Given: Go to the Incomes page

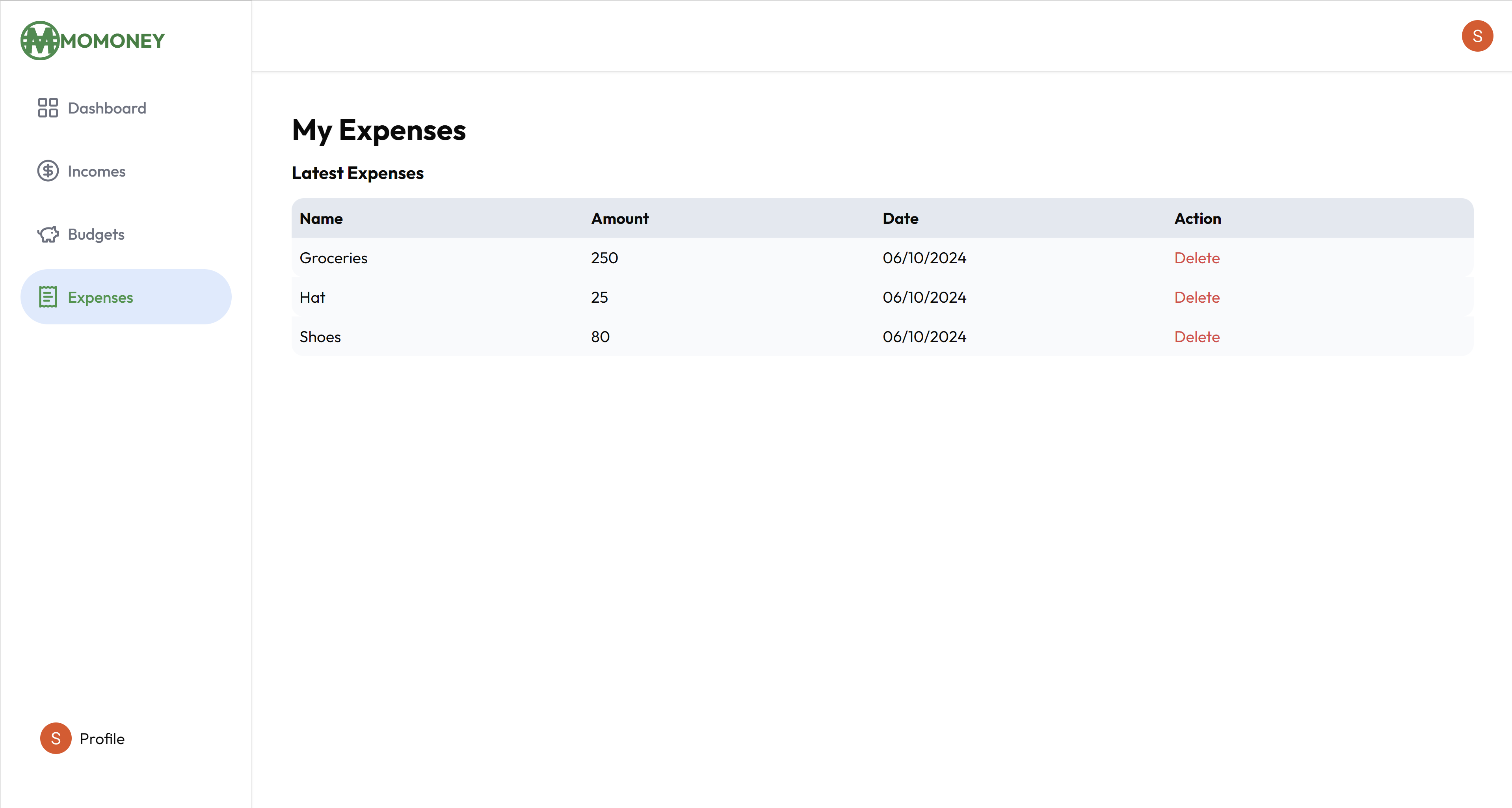Looking at the screenshot, I should point(96,171).
